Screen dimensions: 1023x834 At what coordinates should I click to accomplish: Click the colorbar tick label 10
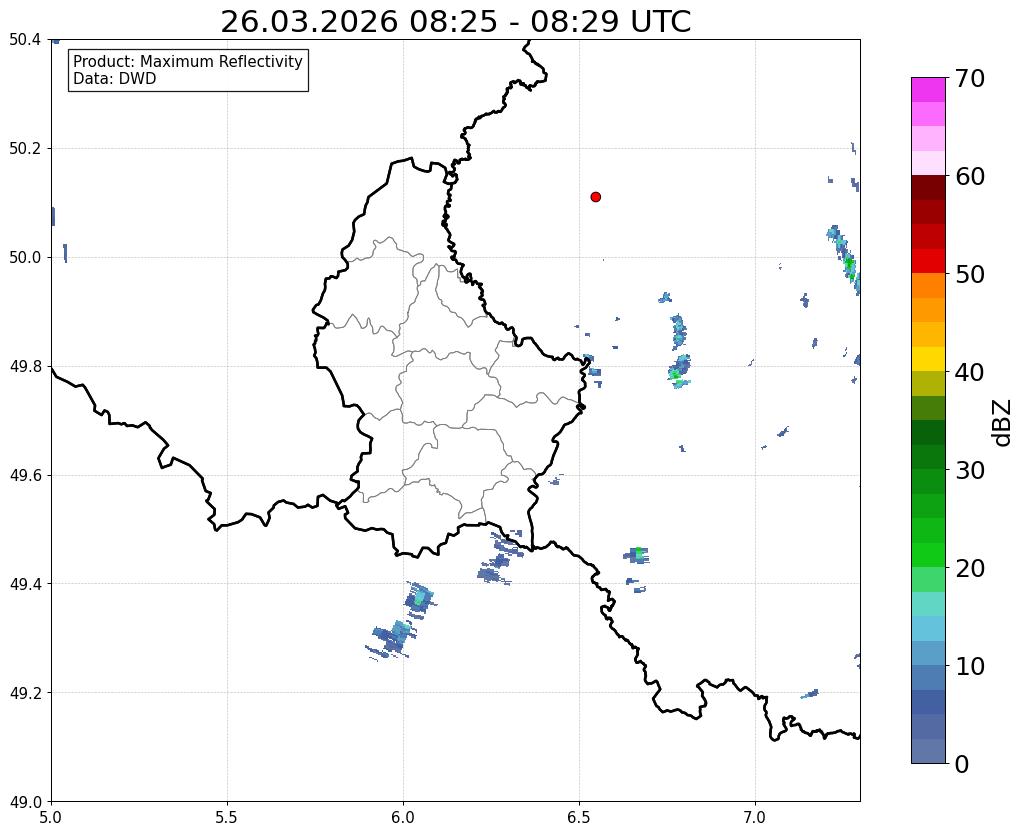[970, 666]
